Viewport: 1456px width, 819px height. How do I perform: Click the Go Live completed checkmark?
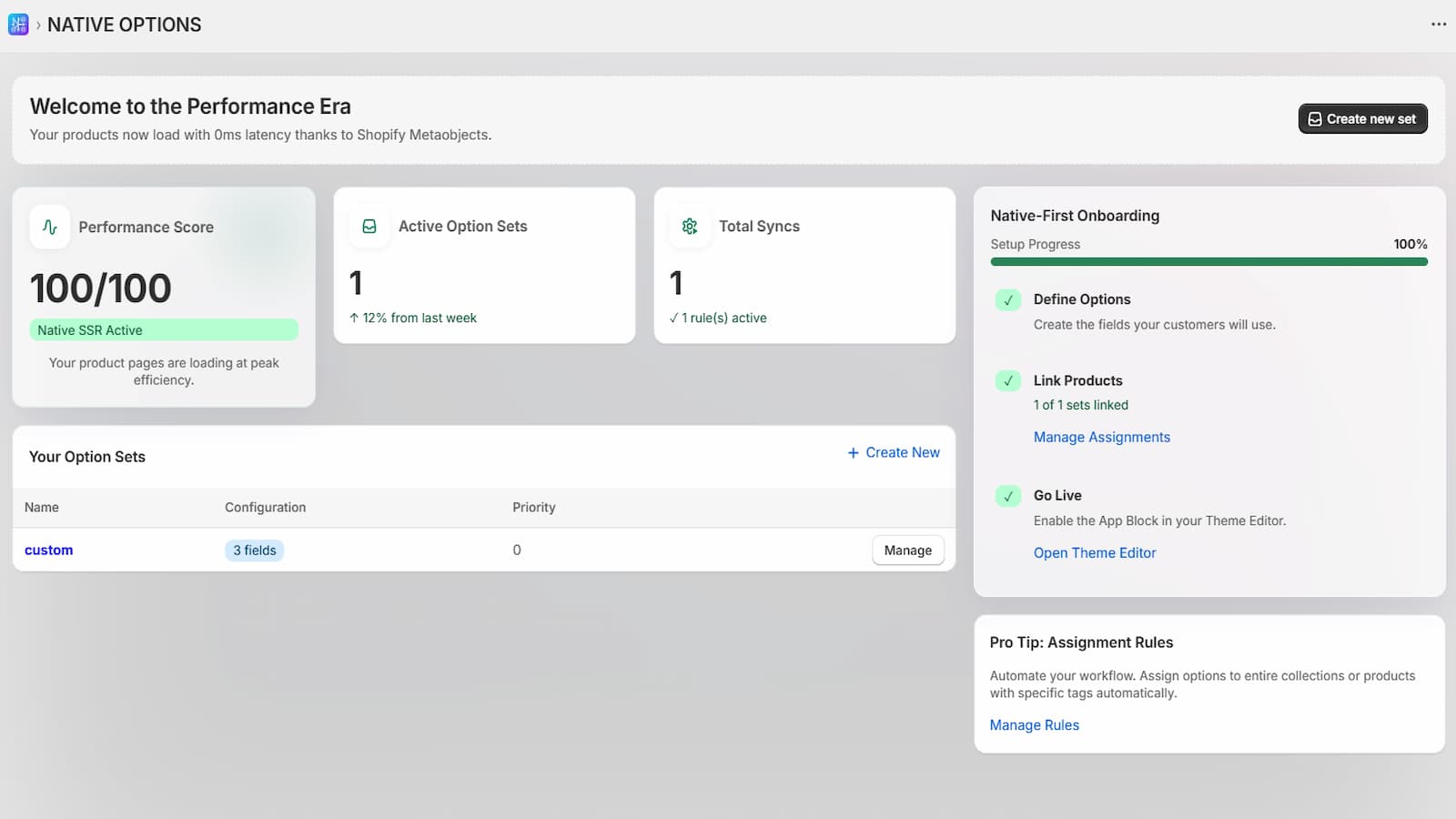tap(1007, 496)
